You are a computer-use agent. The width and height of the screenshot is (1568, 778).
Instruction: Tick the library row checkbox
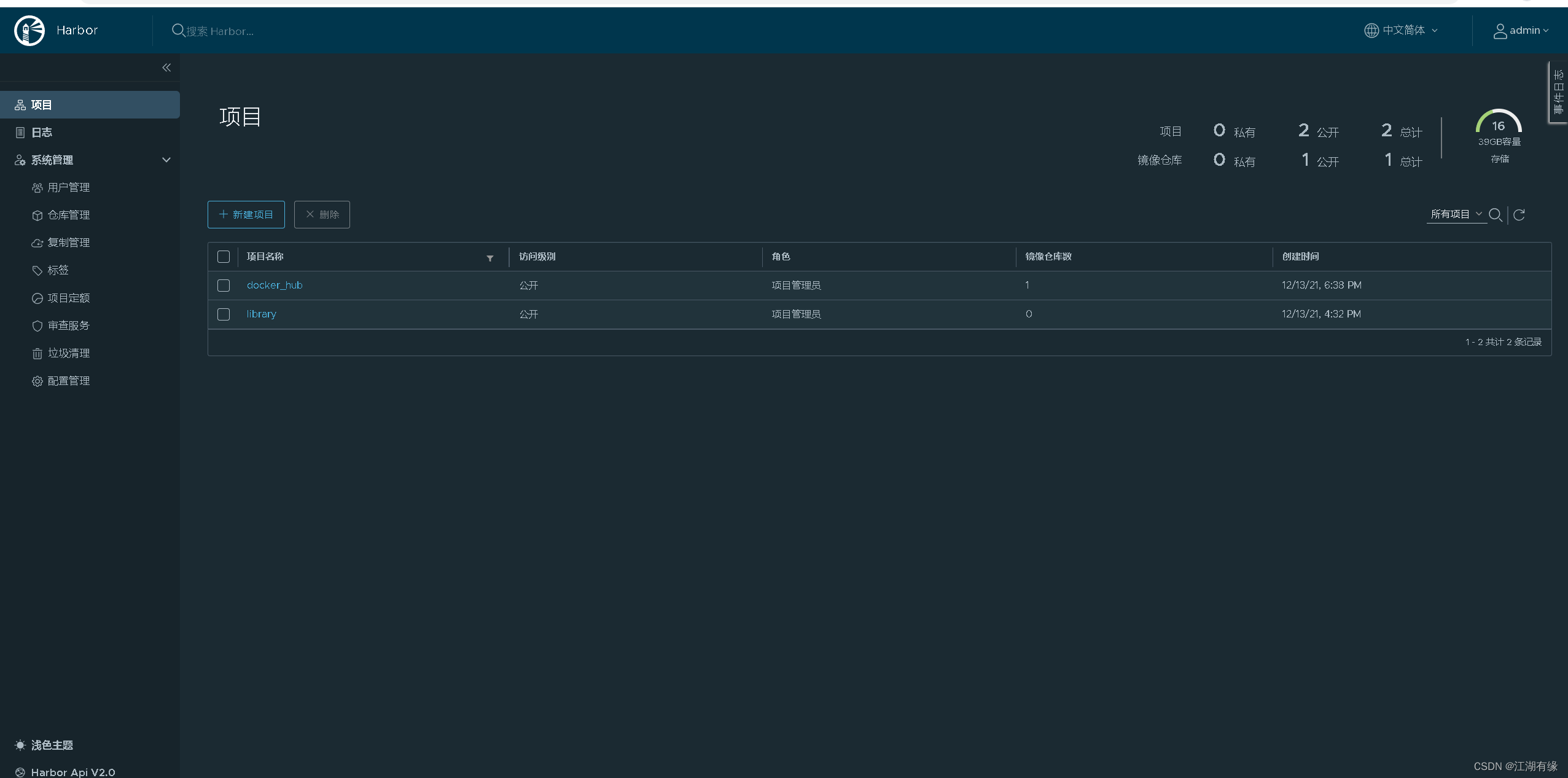(x=224, y=314)
